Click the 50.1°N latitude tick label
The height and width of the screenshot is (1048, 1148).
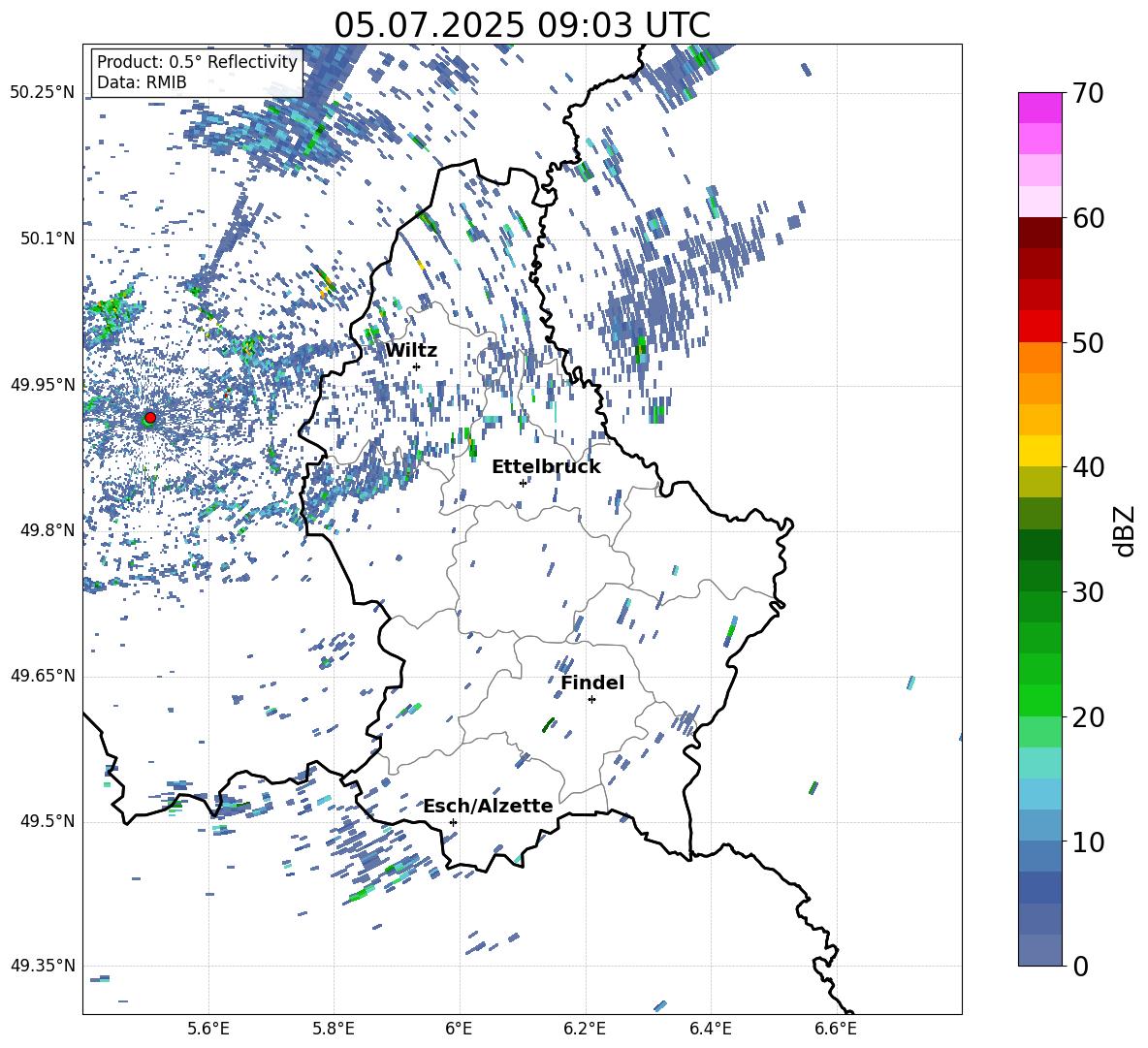click(48, 239)
